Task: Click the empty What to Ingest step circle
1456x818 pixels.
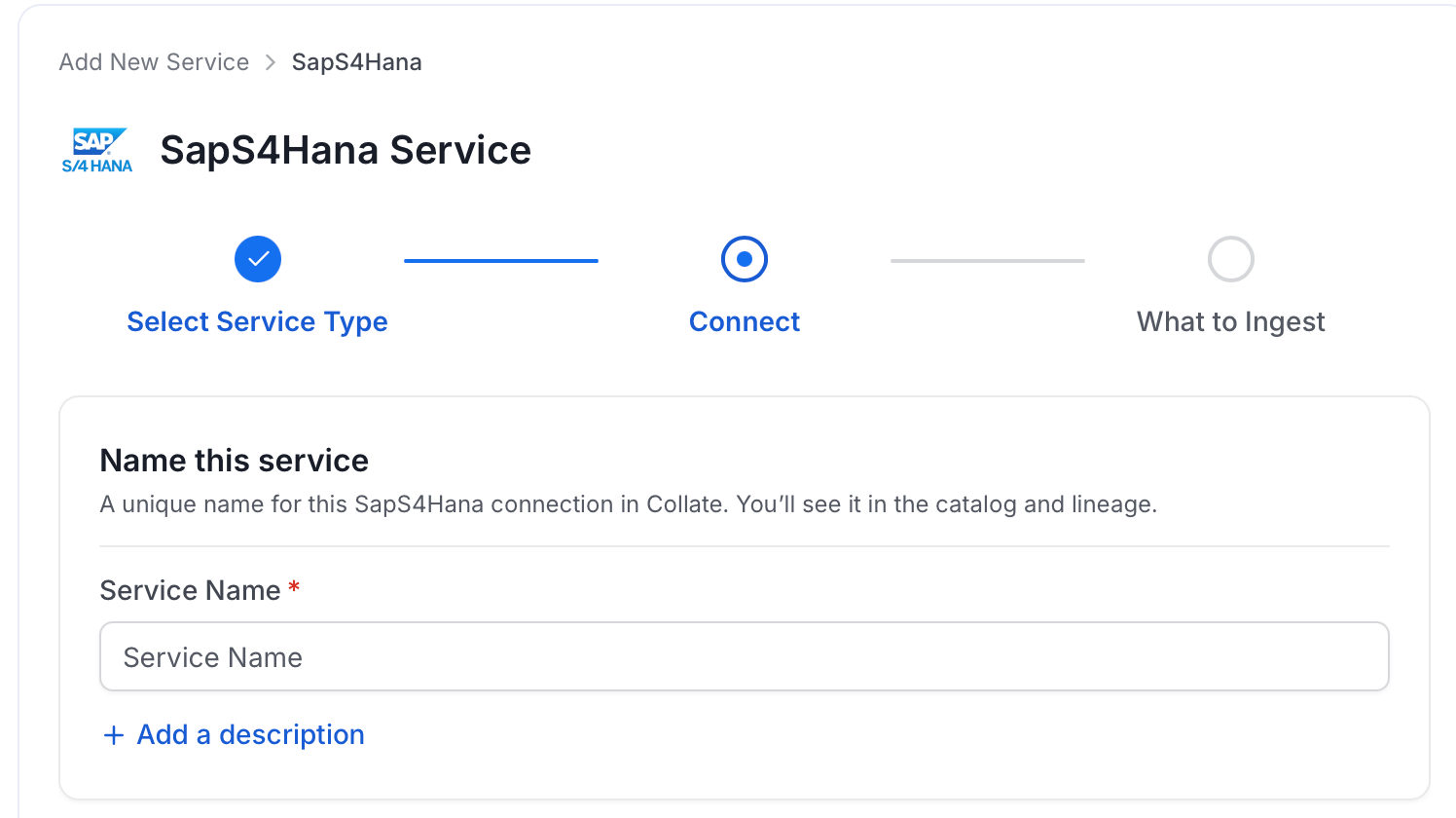Action: 1231,259
